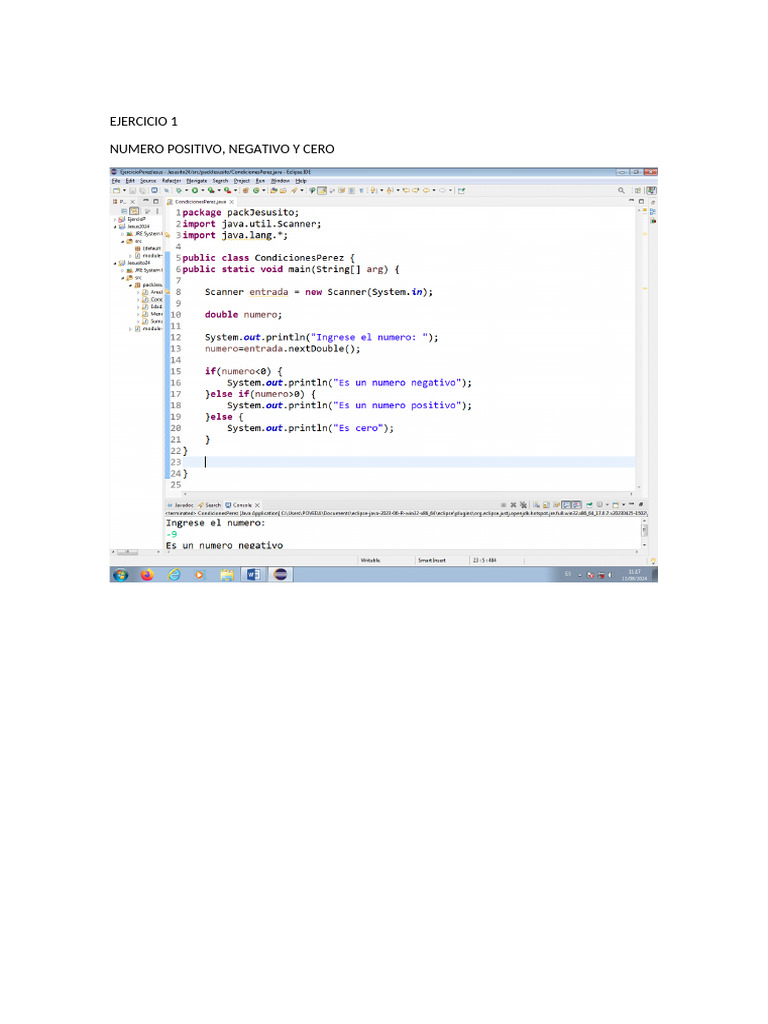Click the Last Edit Location arrow icon
Screen dimensions: 768x1024
406,191
